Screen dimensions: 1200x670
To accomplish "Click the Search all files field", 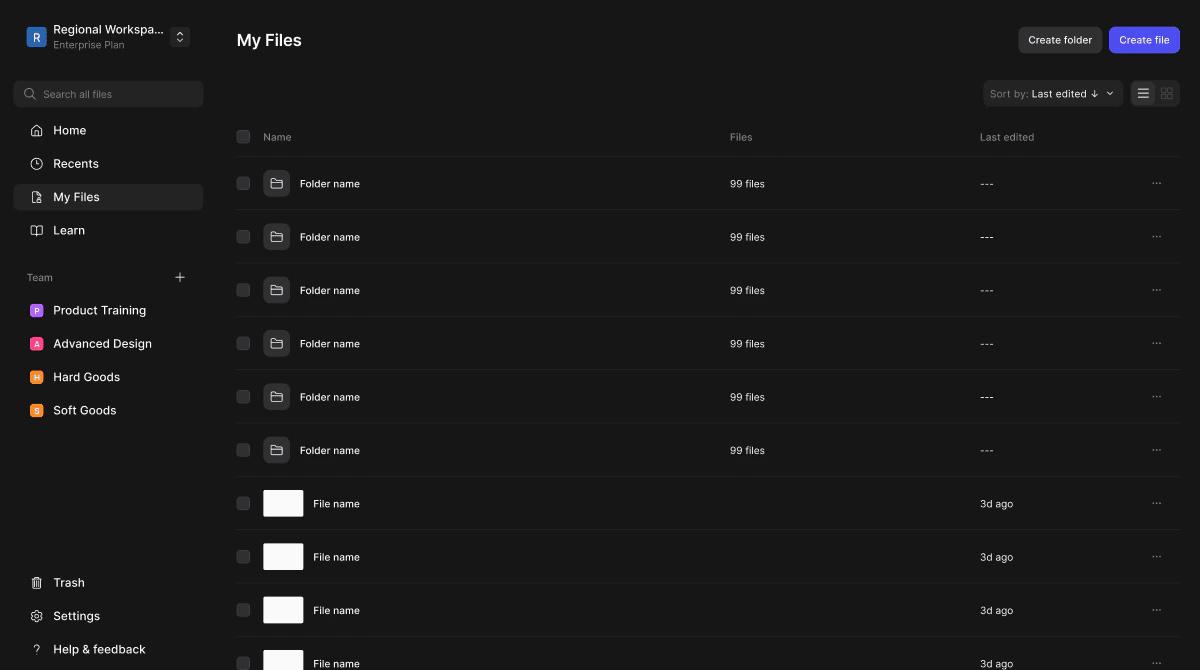I will click(x=108, y=93).
